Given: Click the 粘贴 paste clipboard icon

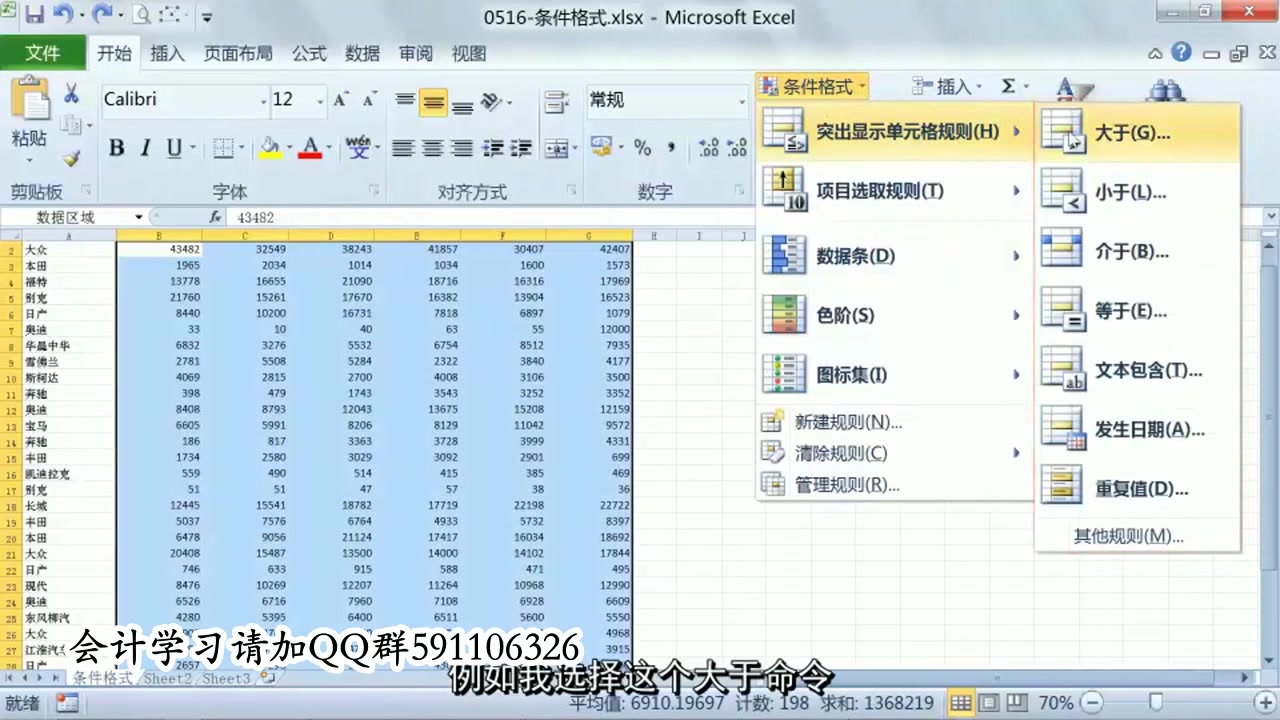Looking at the screenshot, I should pyautogui.click(x=29, y=101).
